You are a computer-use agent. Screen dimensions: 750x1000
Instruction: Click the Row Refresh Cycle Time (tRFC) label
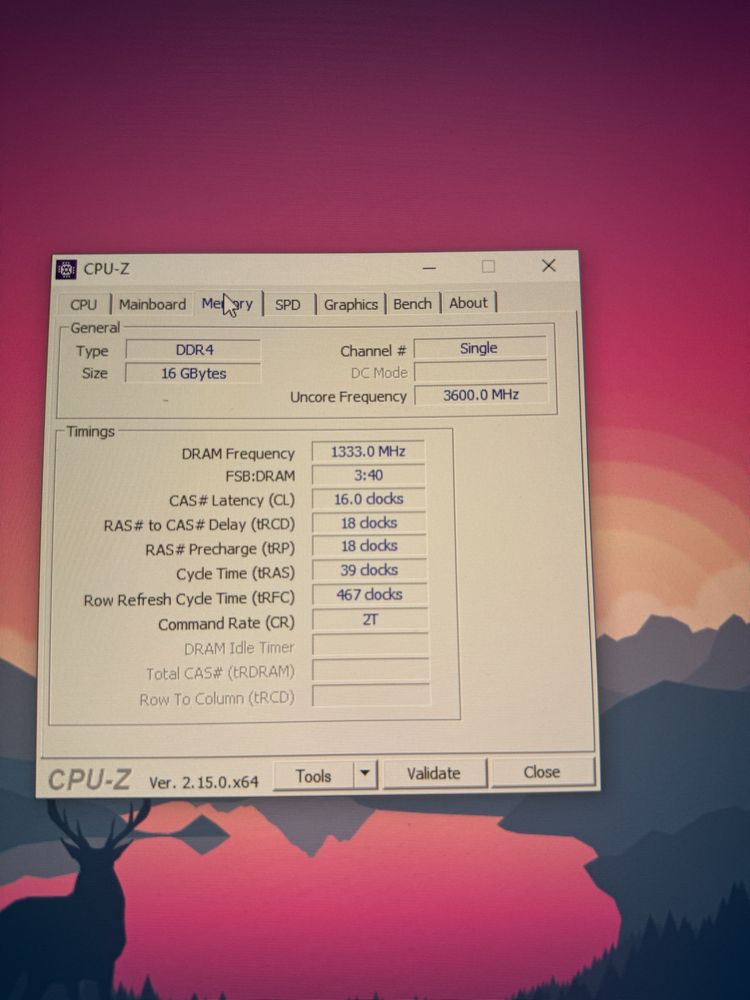[x=189, y=599]
